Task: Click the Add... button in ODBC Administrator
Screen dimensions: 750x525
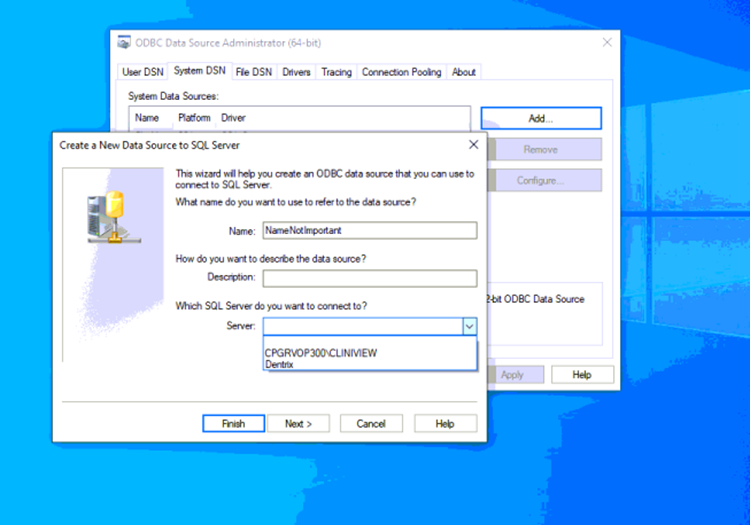Action: point(541,118)
